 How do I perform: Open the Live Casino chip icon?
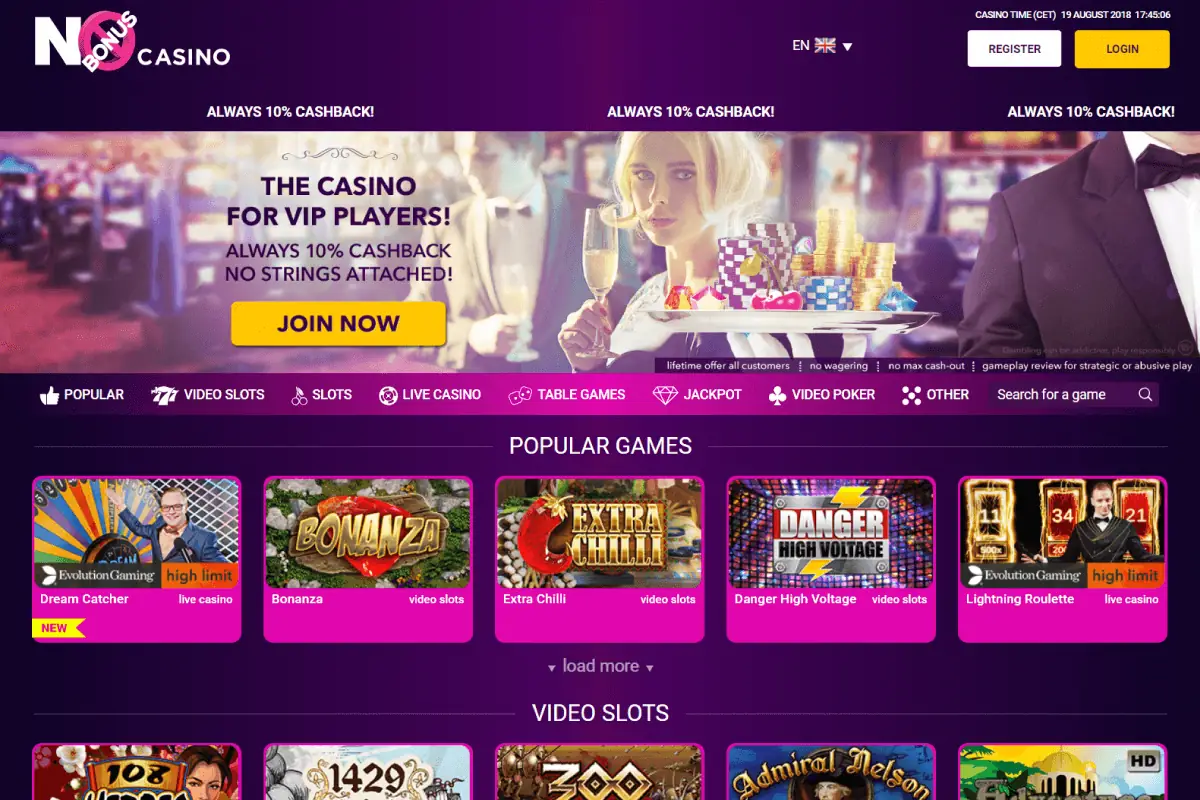pyautogui.click(x=388, y=395)
